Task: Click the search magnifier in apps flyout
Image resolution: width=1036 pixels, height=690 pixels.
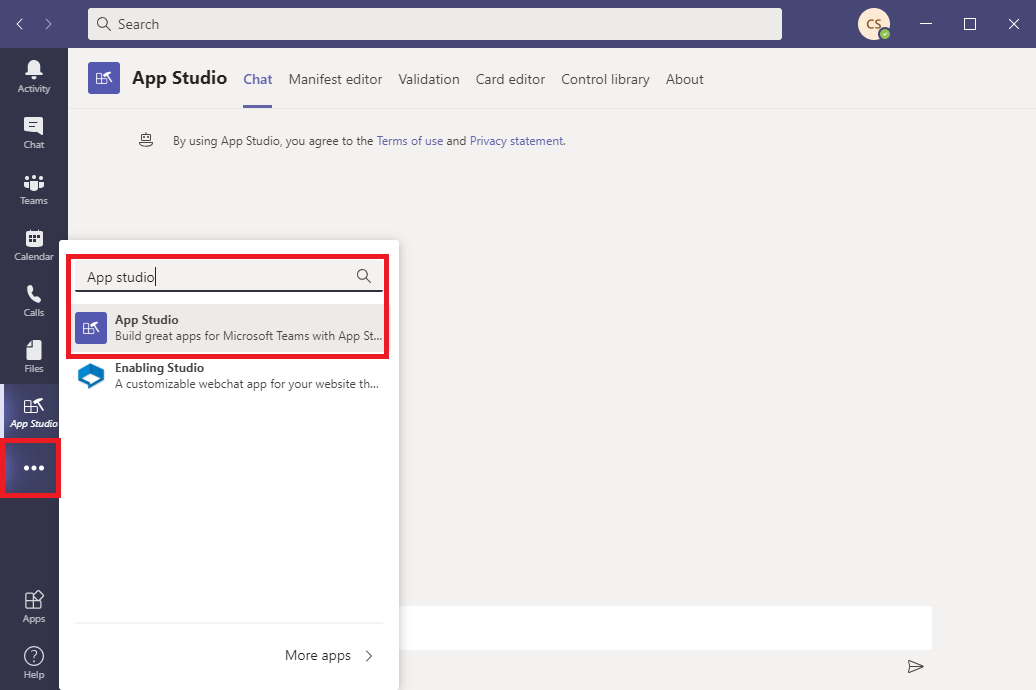Action: click(363, 276)
